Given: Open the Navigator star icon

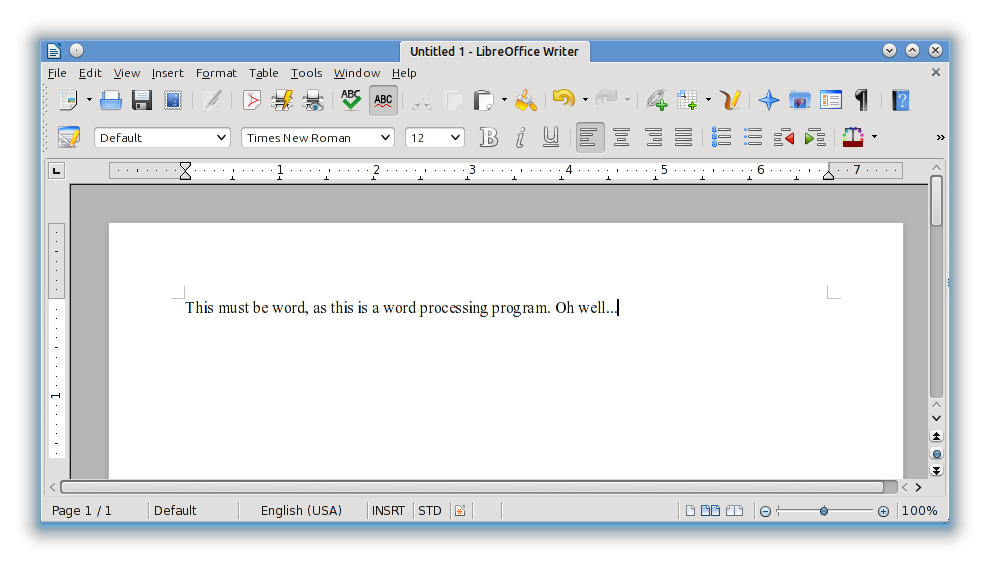Looking at the screenshot, I should [x=768, y=100].
